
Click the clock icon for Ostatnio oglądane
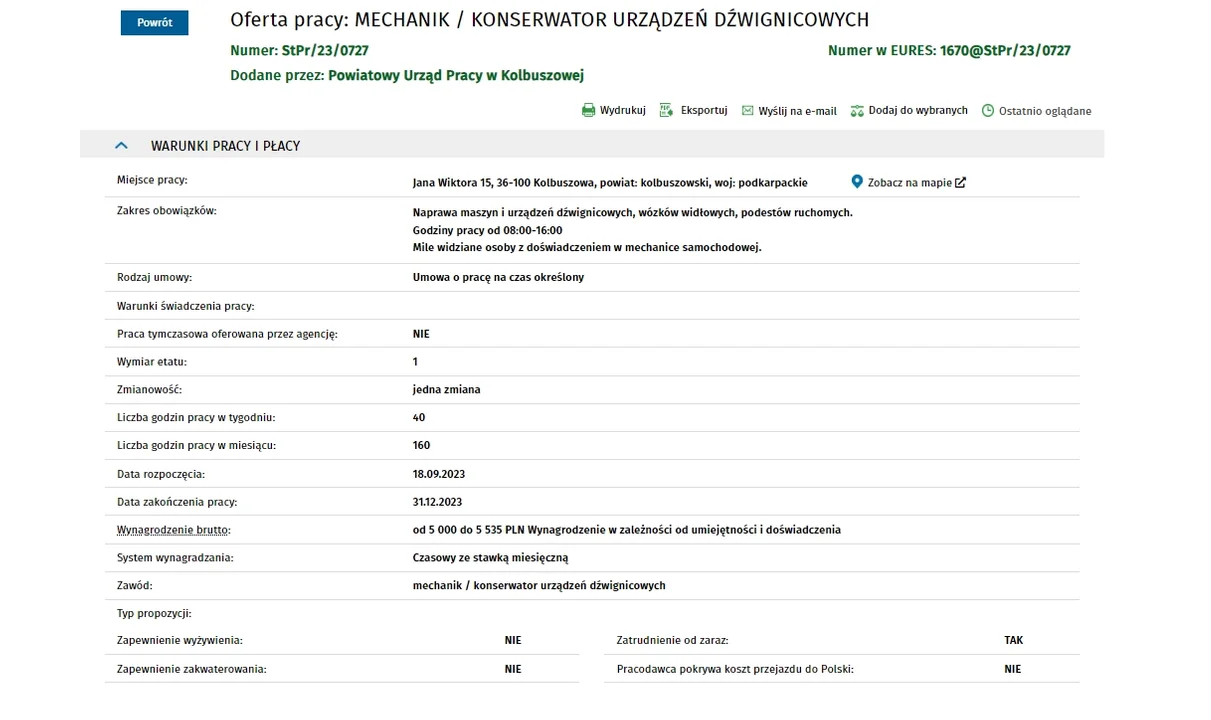[x=988, y=111]
